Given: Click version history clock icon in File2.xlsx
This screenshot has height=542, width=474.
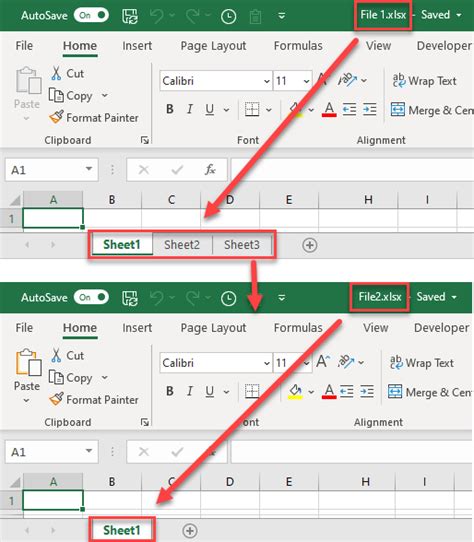Looking at the screenshot, I should click(228, 298).
